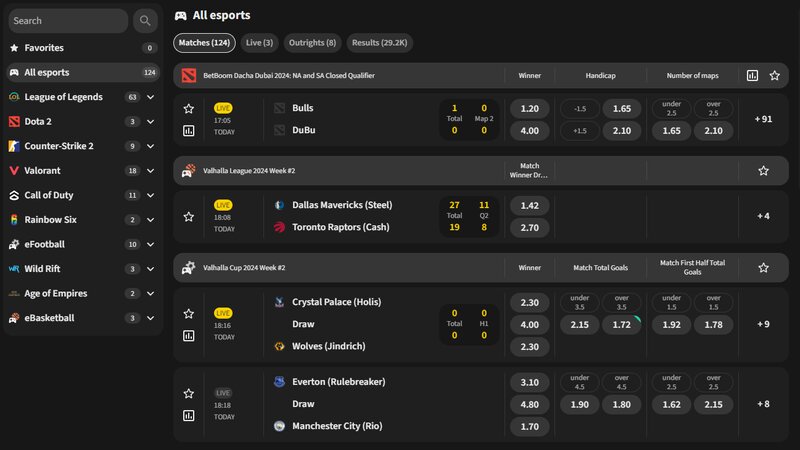The image size is (800, 450).
Task: Open statistics chart in BetBoom Dacha header
Action: click(x=752, y=75)
